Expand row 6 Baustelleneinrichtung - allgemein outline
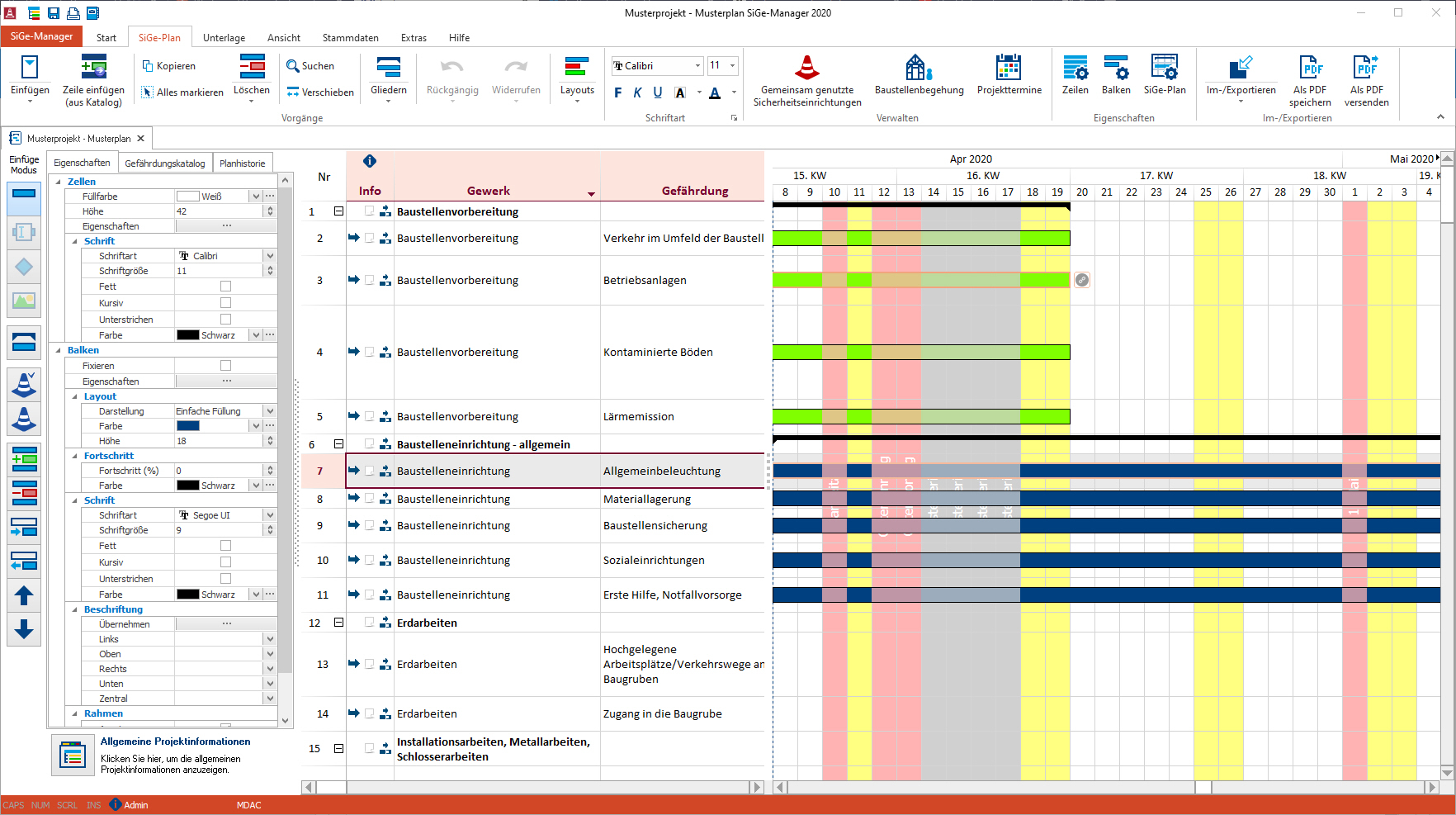 [x=338, y=443]
